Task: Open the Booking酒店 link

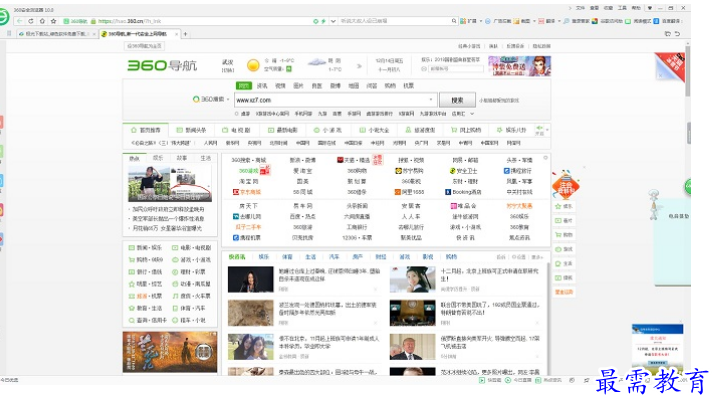Action: 463,192
